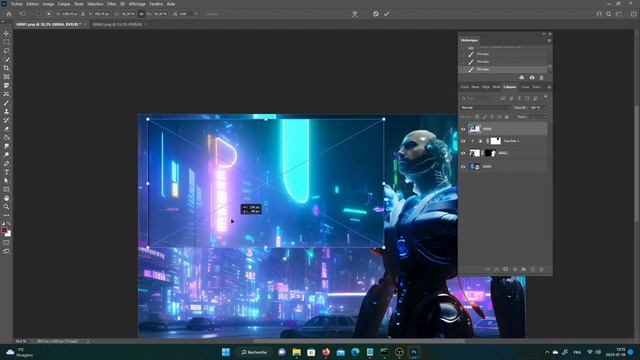The image size is (640, 360).
Task: Open the Recherche taskbar search
Action: (255, 352)
